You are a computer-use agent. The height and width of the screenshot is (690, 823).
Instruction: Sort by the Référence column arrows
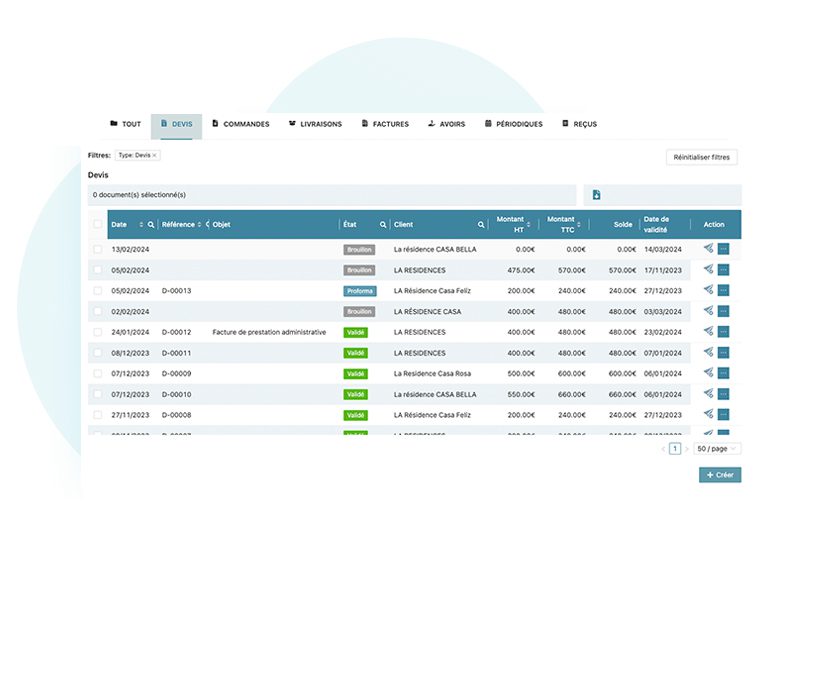click(x=199, y=225)
